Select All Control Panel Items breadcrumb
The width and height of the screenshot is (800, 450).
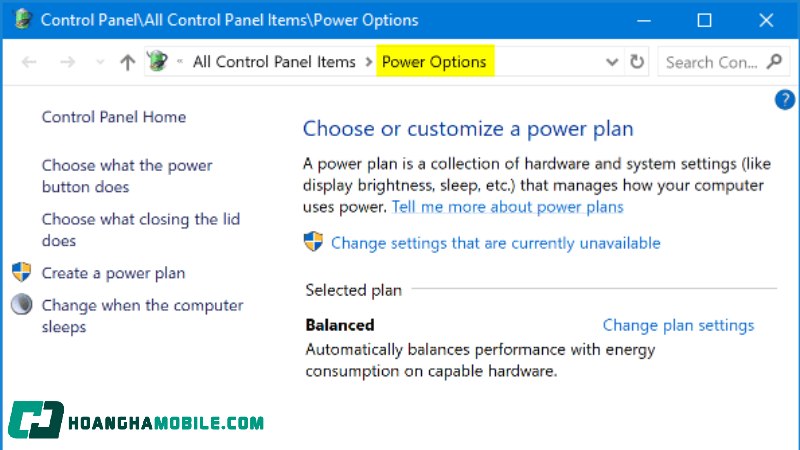coord(274,62)
